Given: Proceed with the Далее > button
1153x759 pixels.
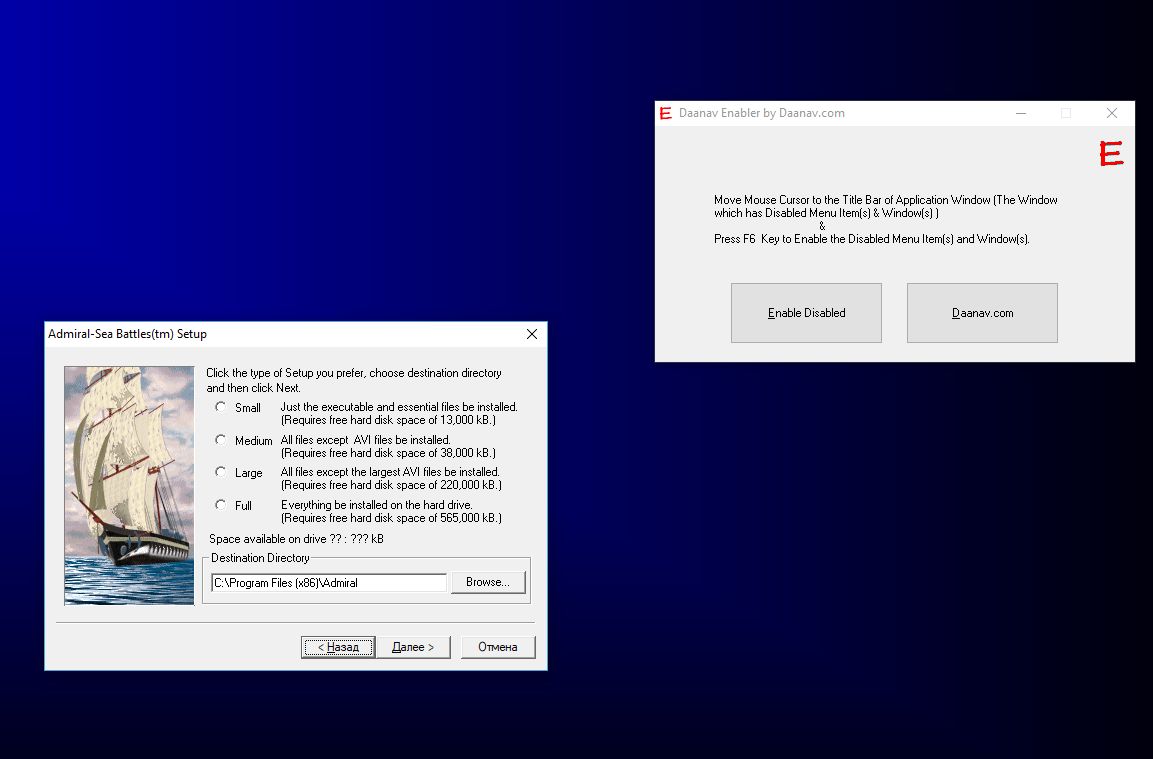Looking at the screenshot, I should pos(413,647).
